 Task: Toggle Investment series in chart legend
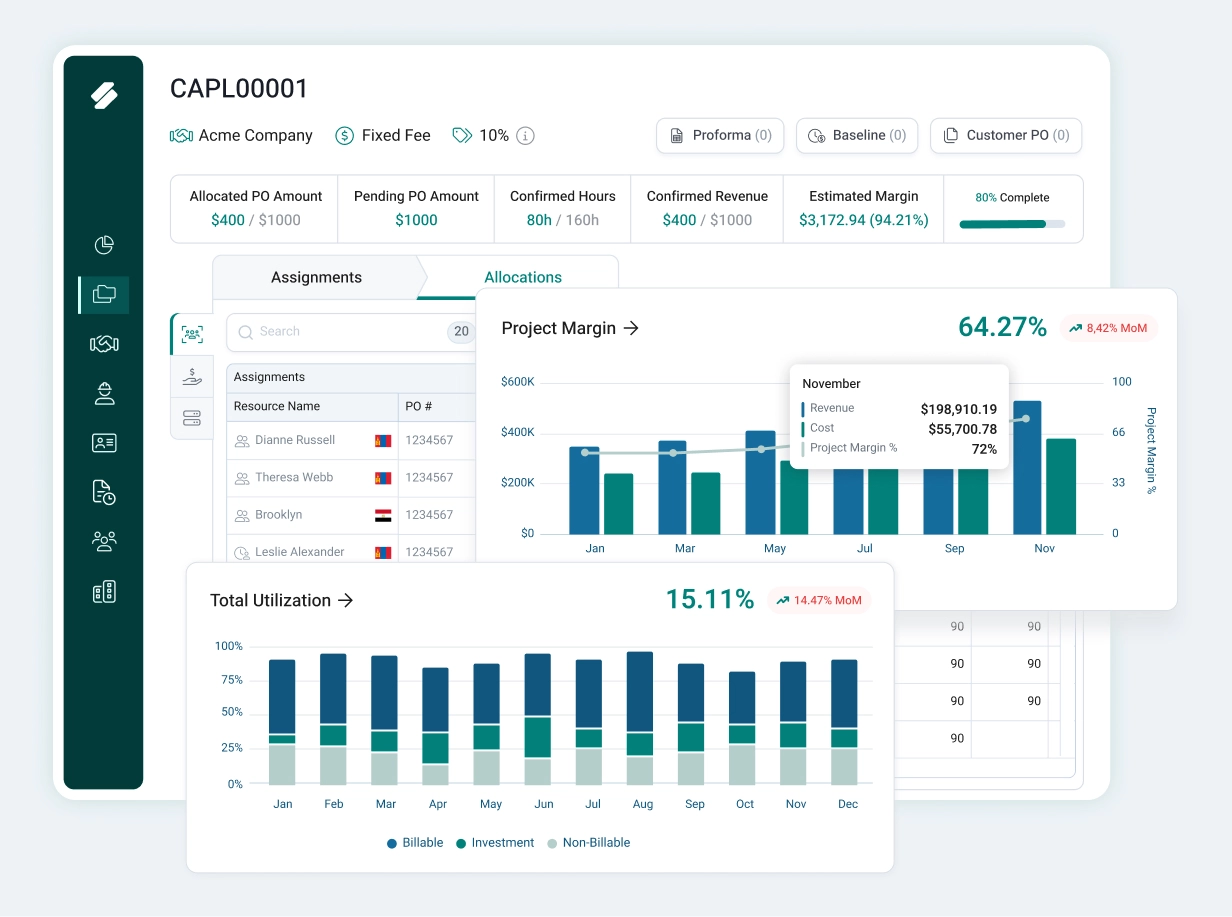click(x=495, y=843)
